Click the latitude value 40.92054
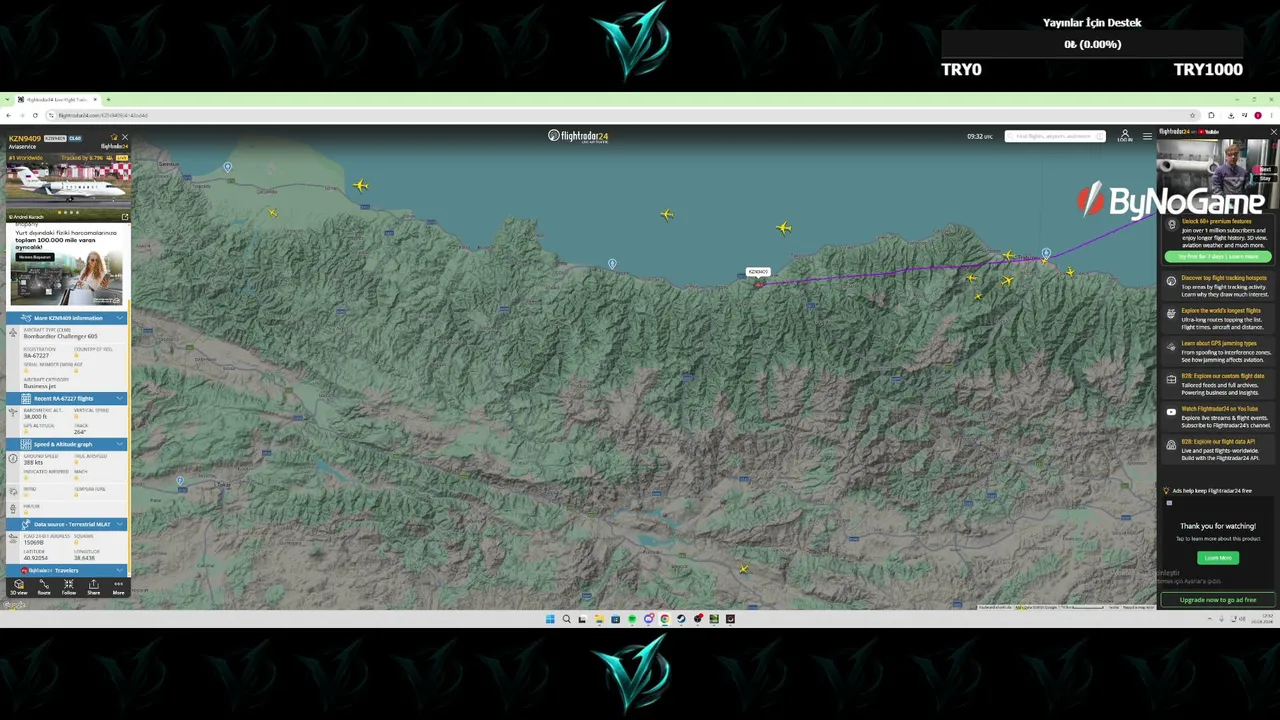The image size is (1280, 720). (x=34, y=558)
